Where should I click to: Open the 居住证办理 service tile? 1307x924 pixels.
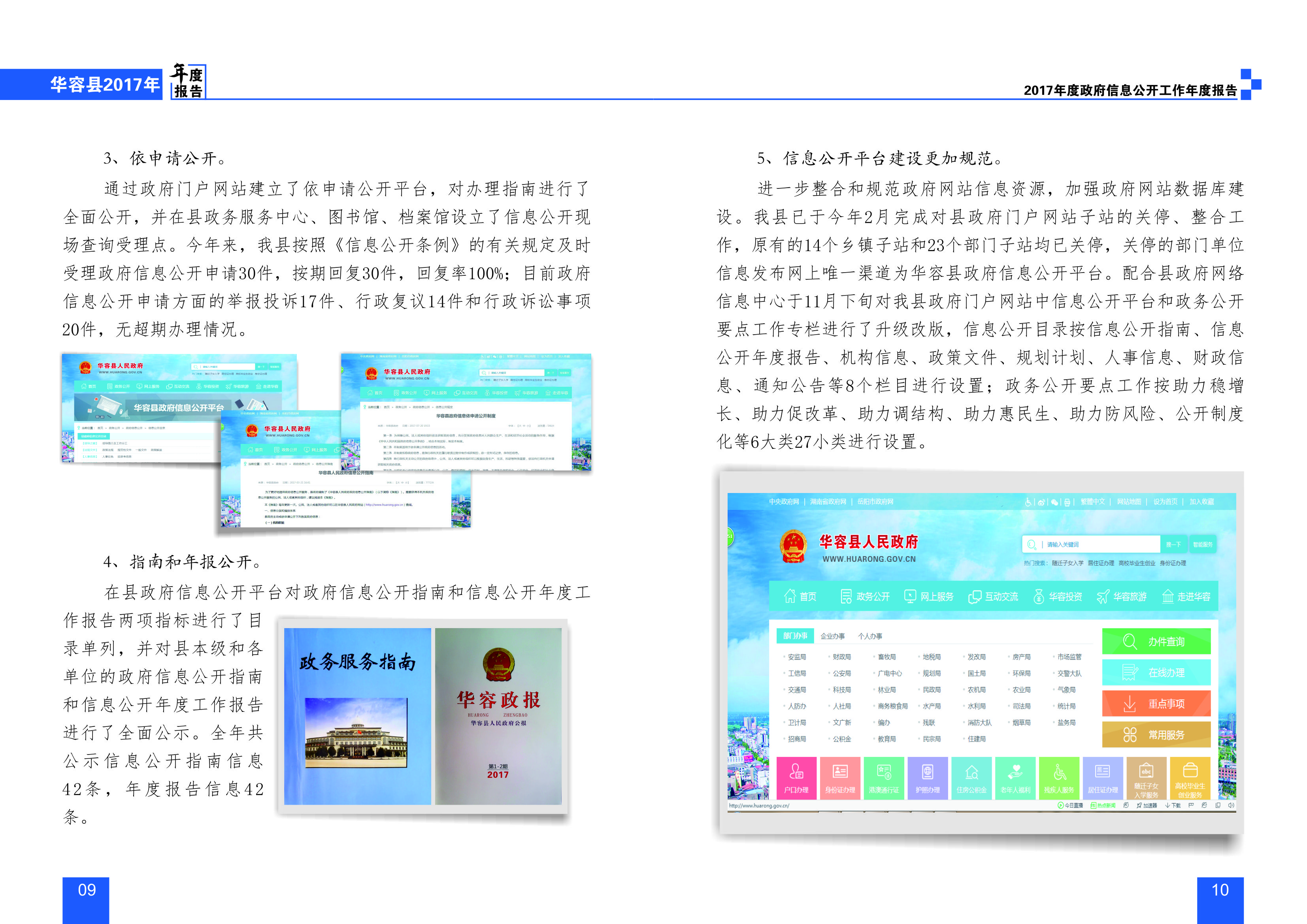[1103, 778]
